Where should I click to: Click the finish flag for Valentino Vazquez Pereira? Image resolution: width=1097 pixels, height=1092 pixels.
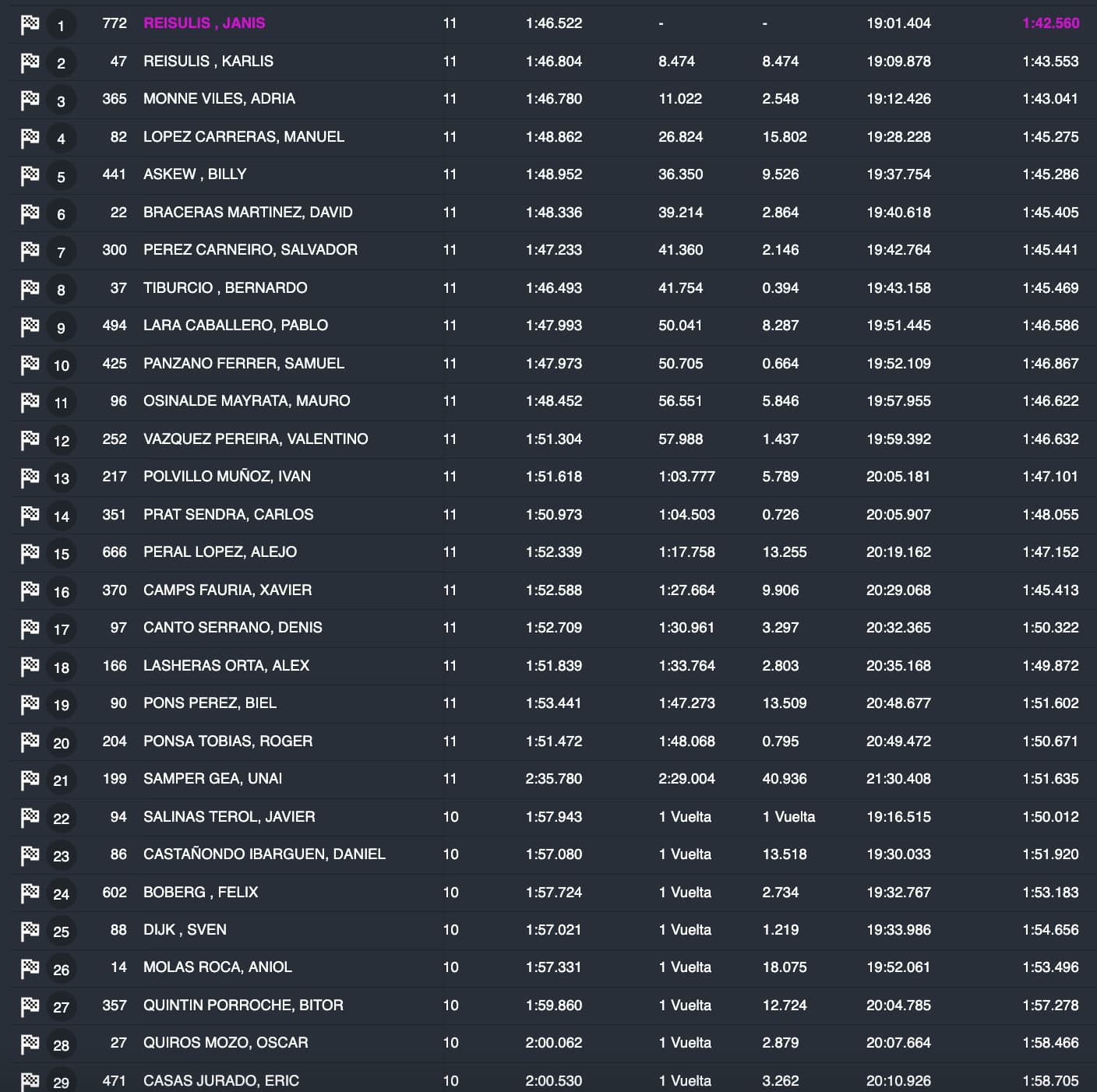[30, 440]
